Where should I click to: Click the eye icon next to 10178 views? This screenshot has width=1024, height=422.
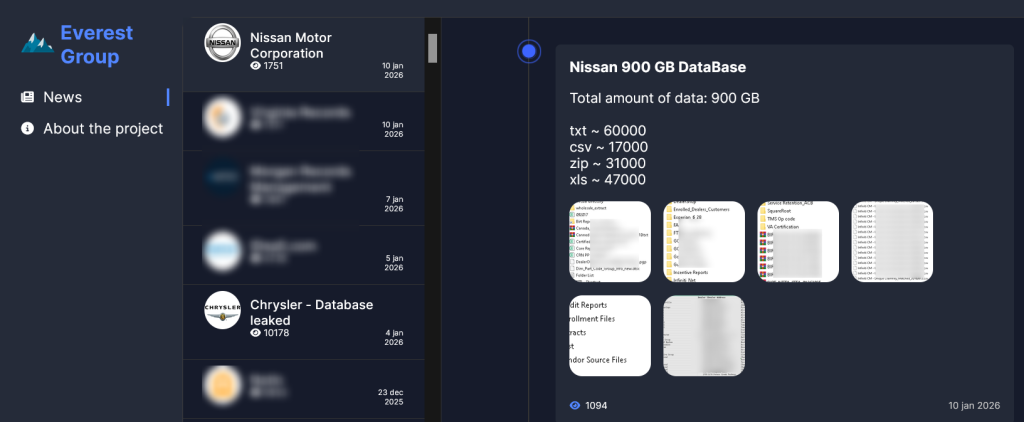click(255, 333)
